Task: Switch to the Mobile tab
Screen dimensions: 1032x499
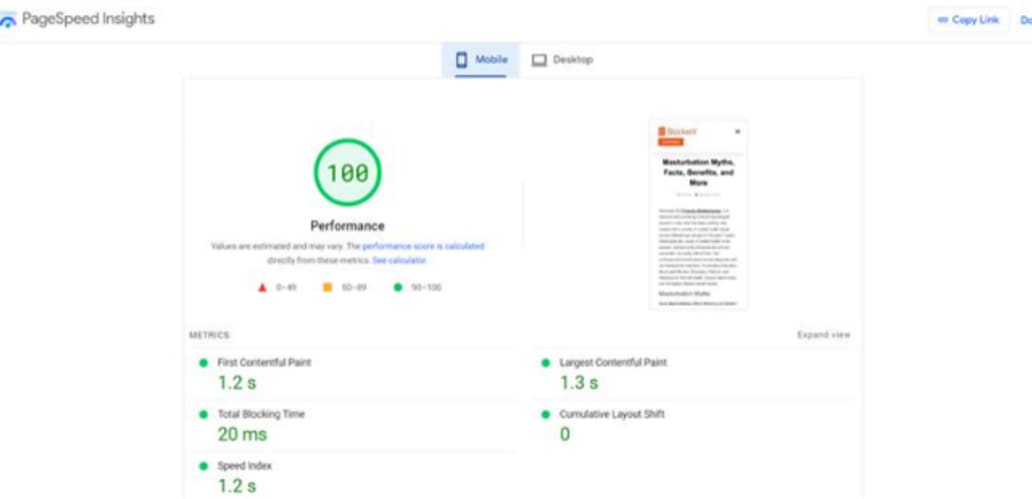Action: (481, 60)
